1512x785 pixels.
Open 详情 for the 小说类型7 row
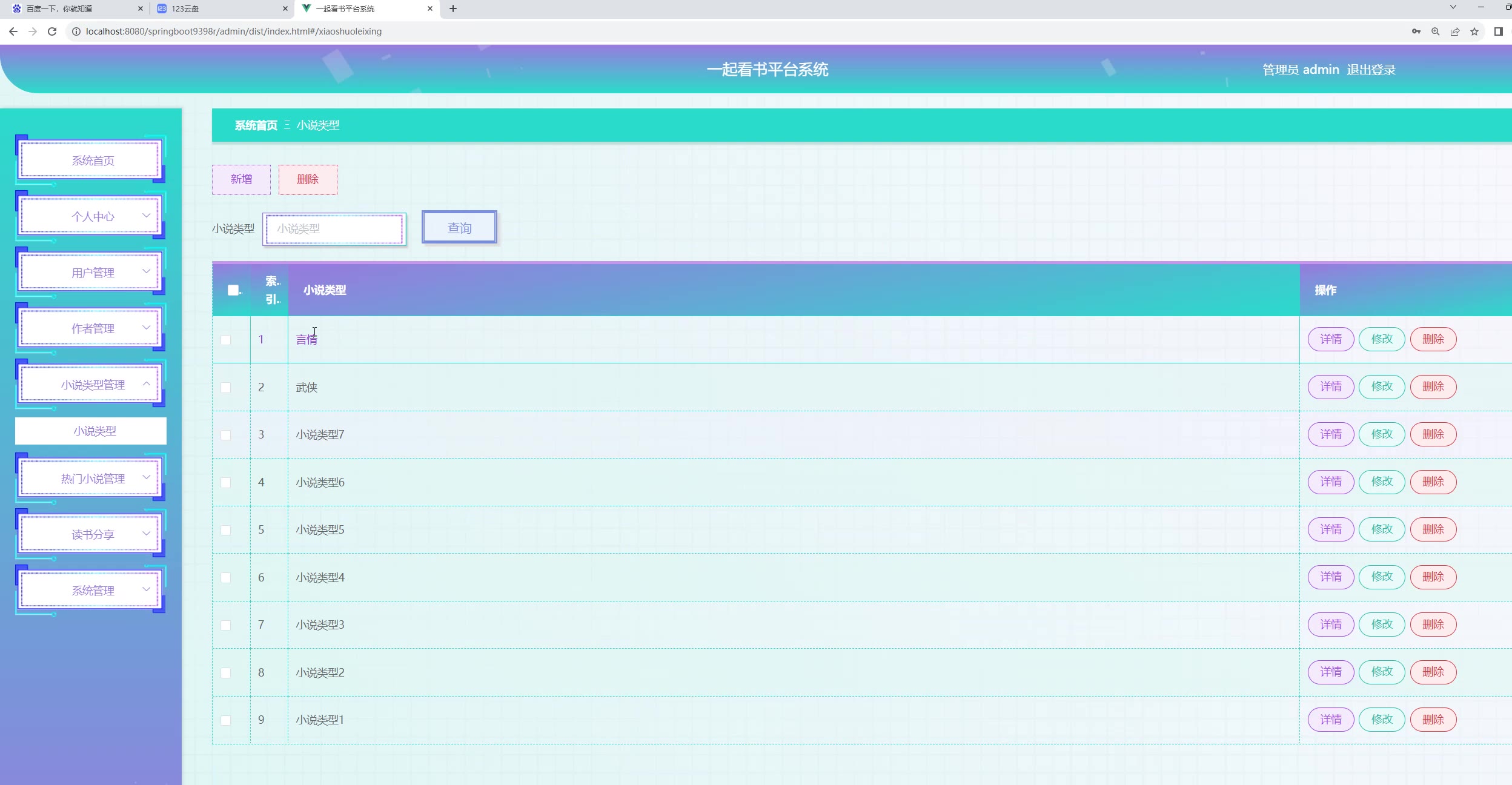1331,434
